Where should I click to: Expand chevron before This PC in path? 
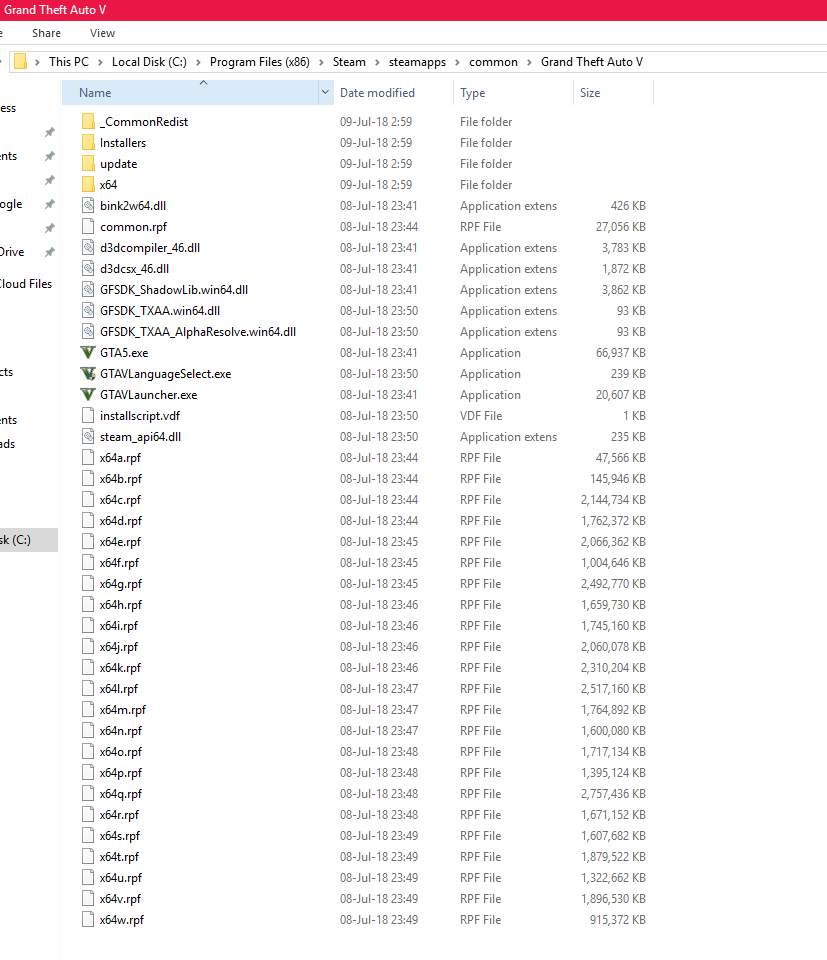(x=37, y=62)
